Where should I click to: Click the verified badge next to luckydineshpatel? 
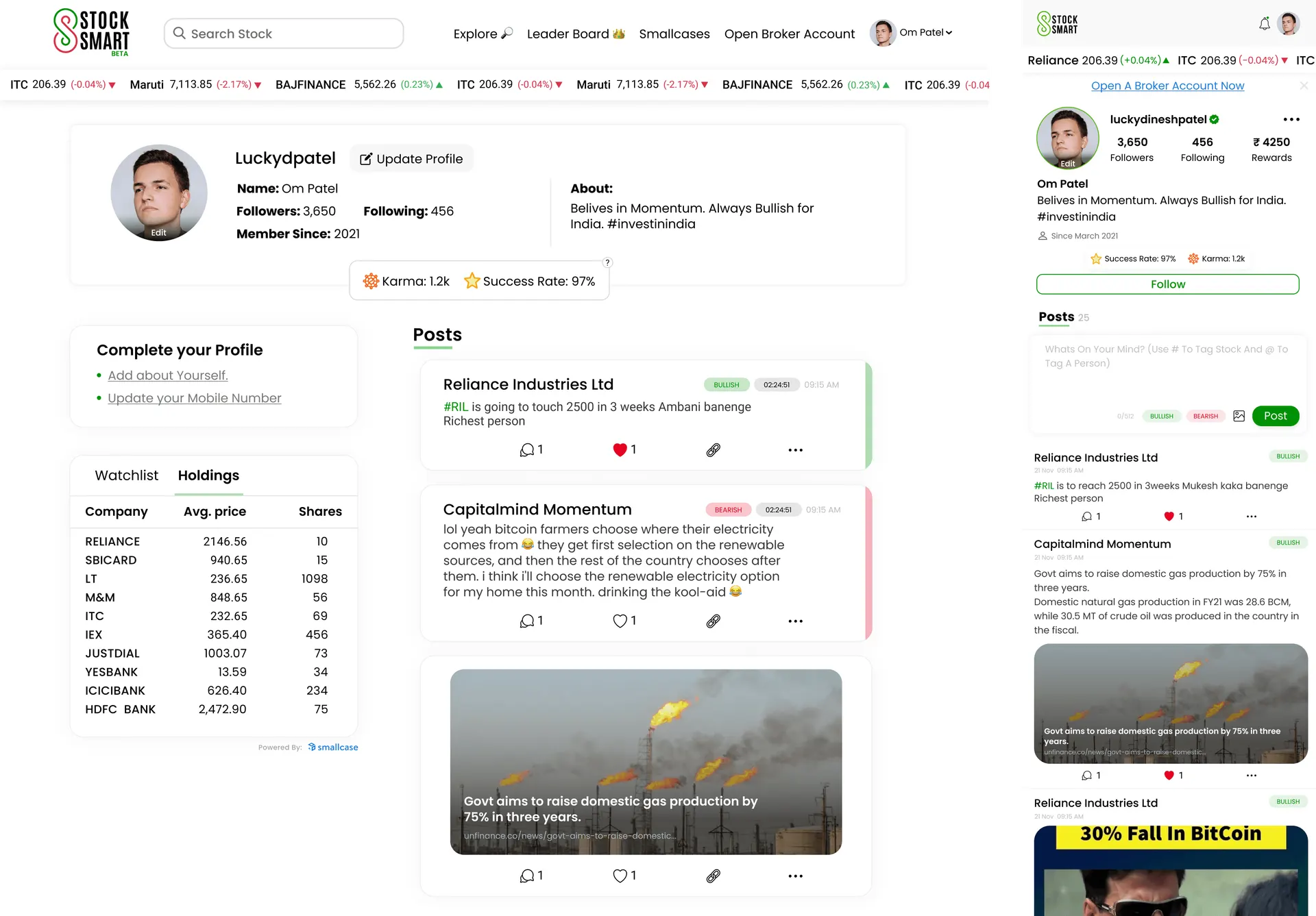[x=1215, y=119]
